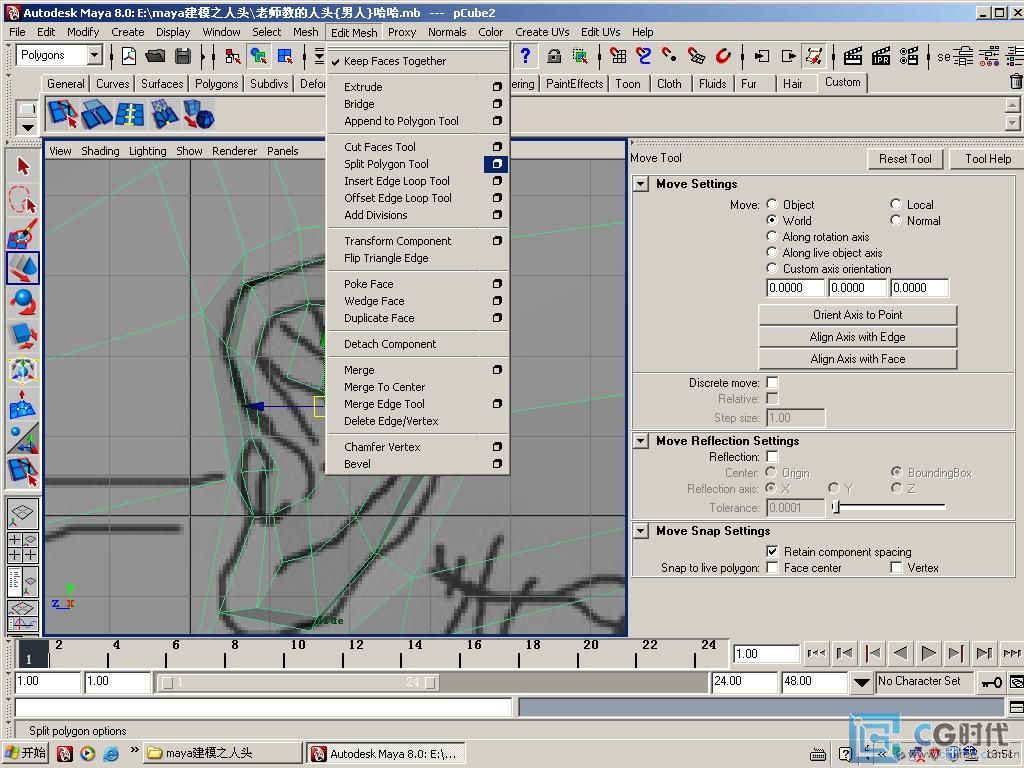Toggle the Reflection checkbox
Viewport: 1024px width, 768px height.
click(773, 456)
